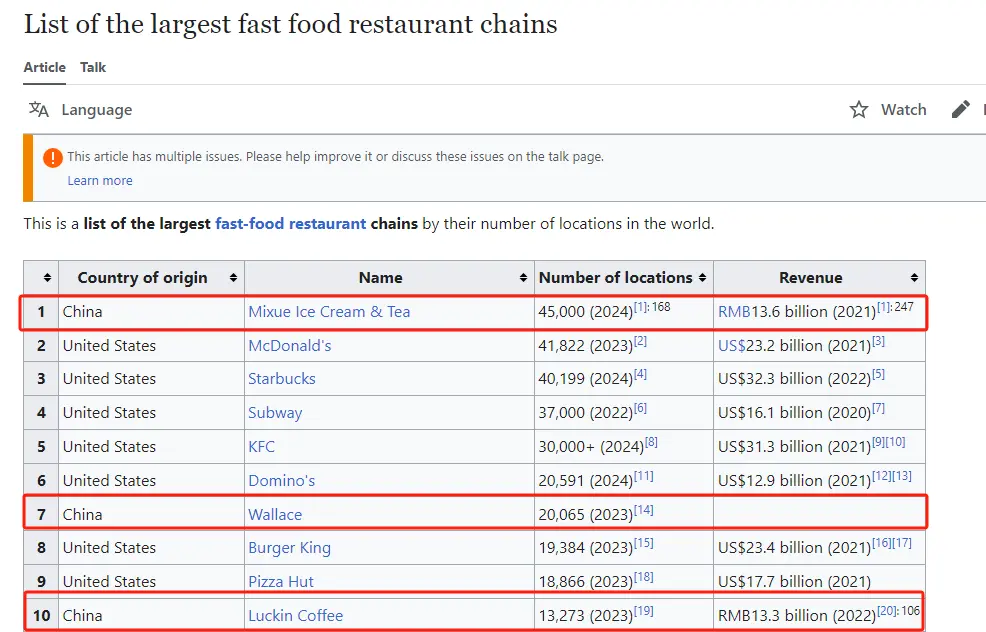Open citation [9] beside US$31.3 billion
The width and height of the screenshot is (986, 632).
(x=878, y=442)
